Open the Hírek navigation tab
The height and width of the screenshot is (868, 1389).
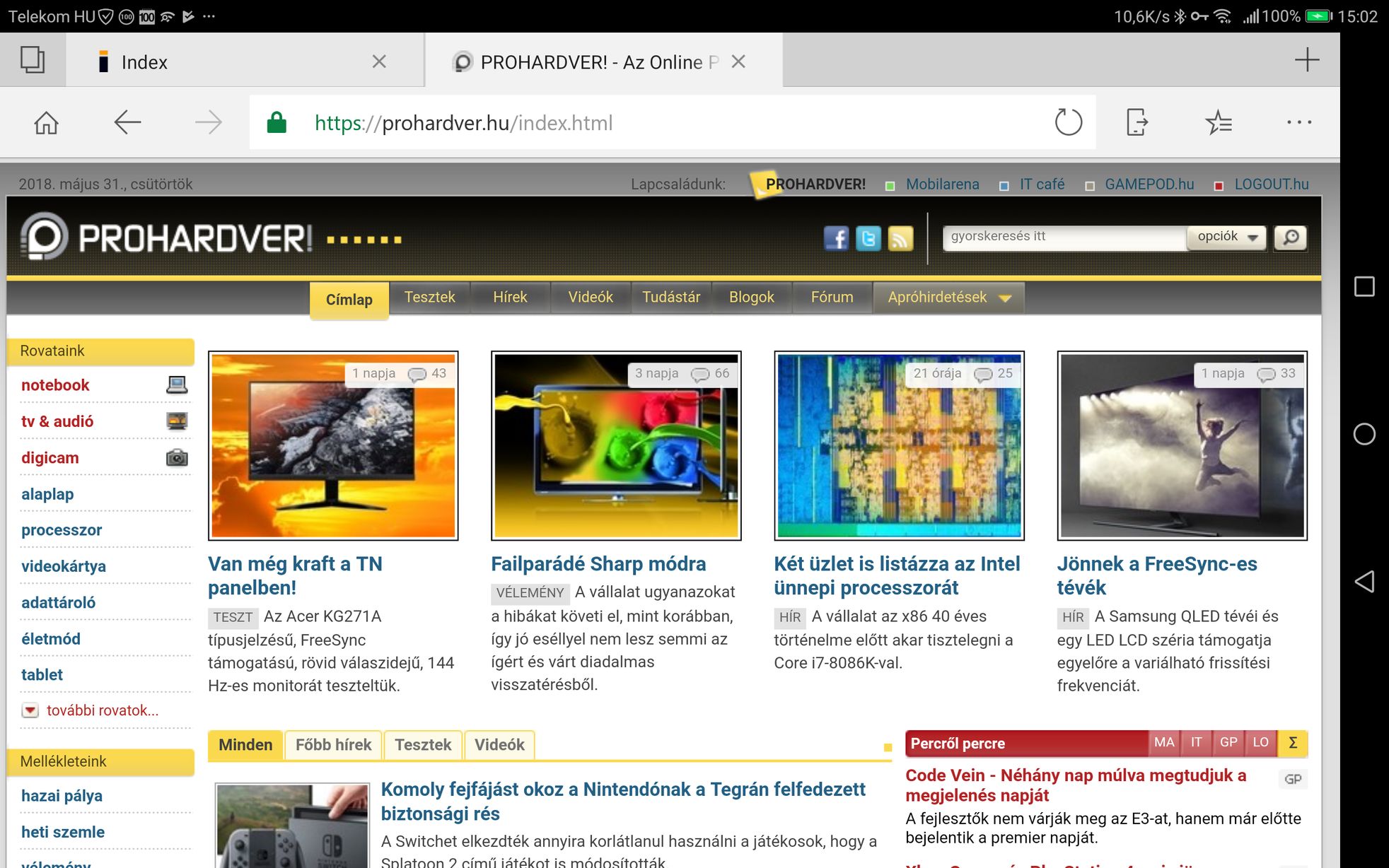coord(510,297)
